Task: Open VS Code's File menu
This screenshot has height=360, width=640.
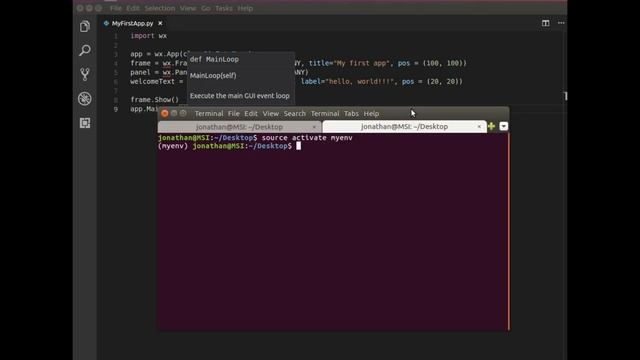Action: [x=116, y=8]
